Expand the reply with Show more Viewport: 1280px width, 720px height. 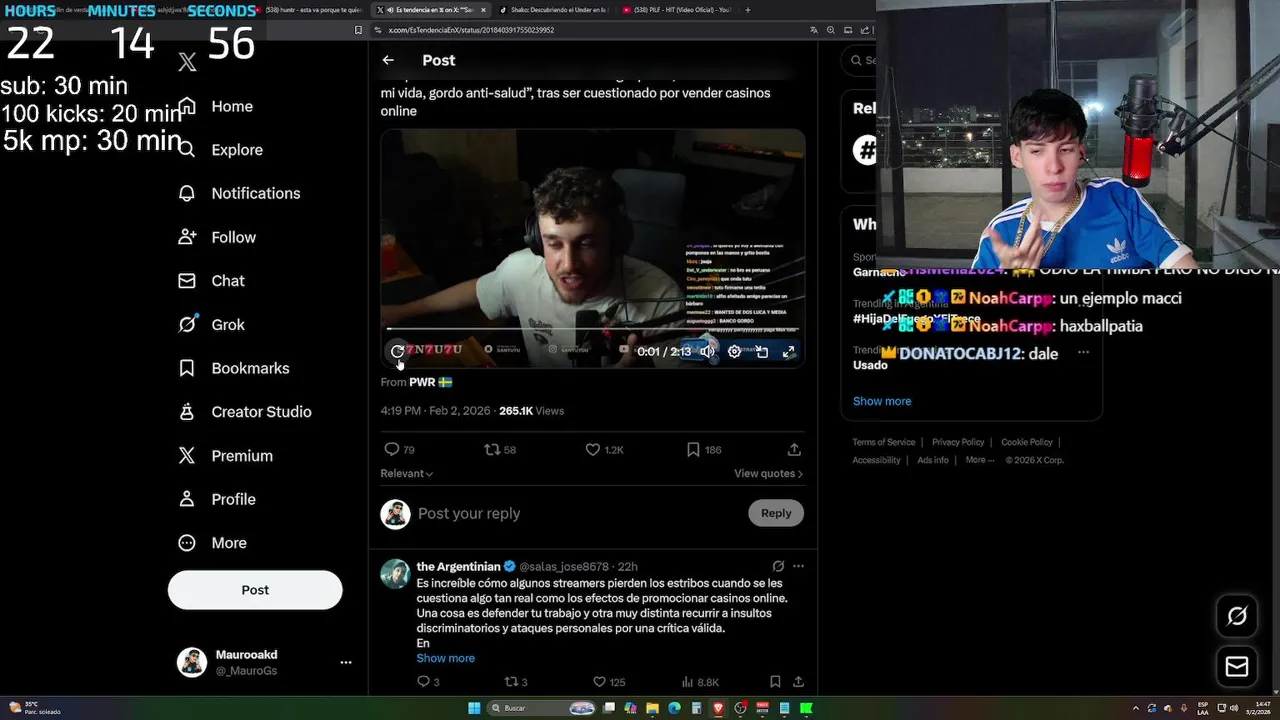click(446, 658)
